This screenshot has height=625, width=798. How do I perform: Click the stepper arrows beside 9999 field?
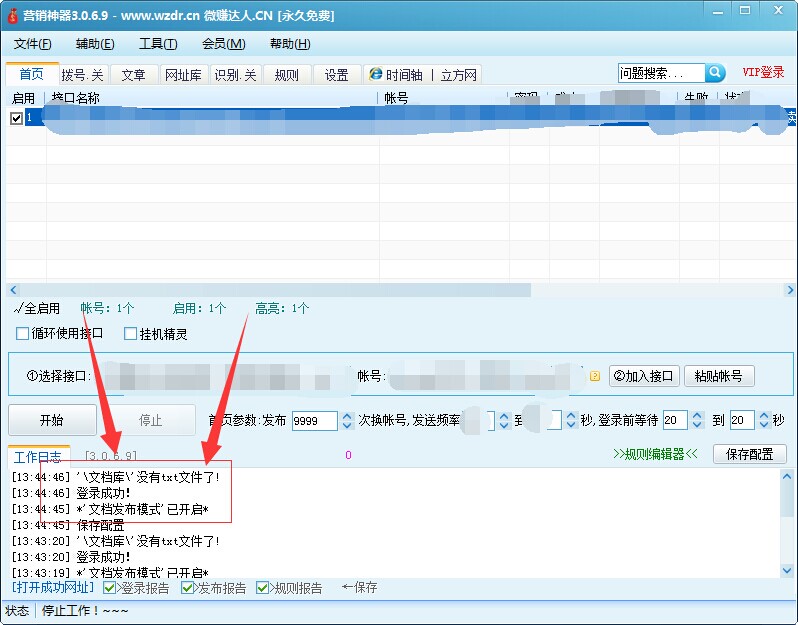[x=347, y=421]
